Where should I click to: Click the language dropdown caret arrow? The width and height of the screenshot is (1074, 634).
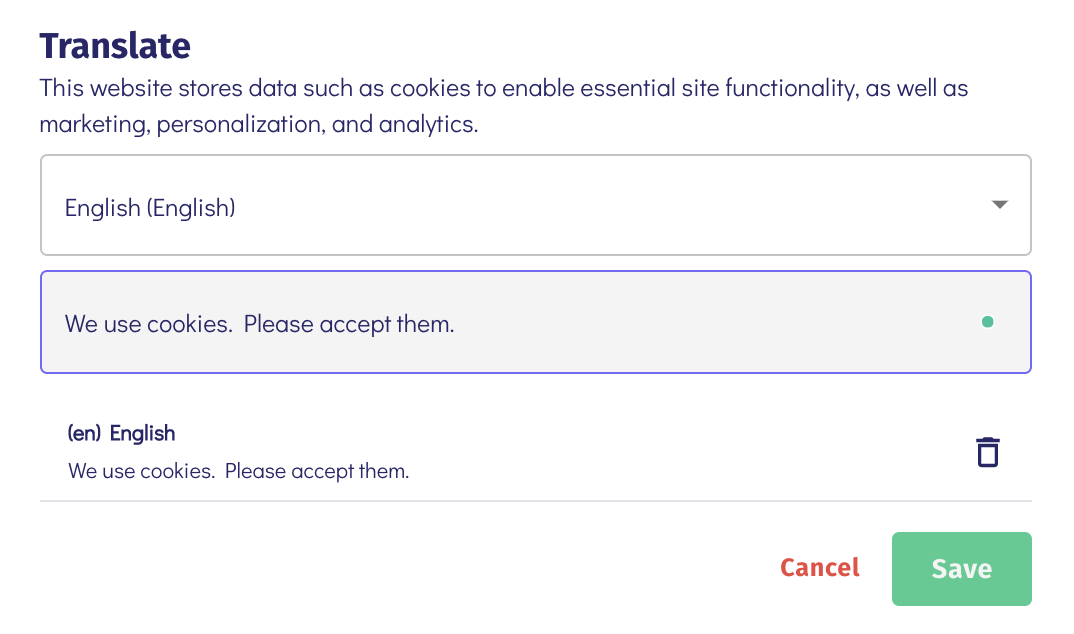click(998, 205)
